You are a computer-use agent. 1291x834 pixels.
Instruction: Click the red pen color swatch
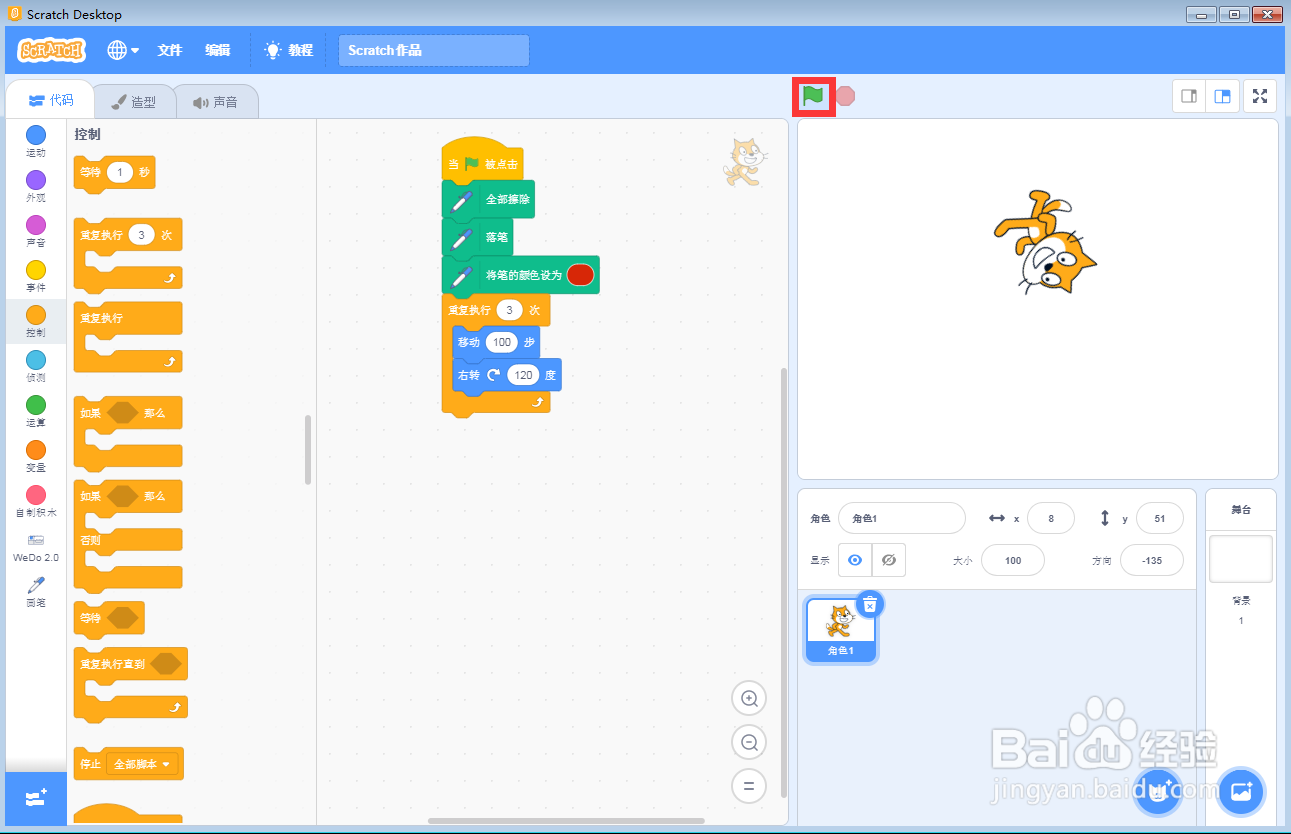pyautogui.click(x=580, y=274)
